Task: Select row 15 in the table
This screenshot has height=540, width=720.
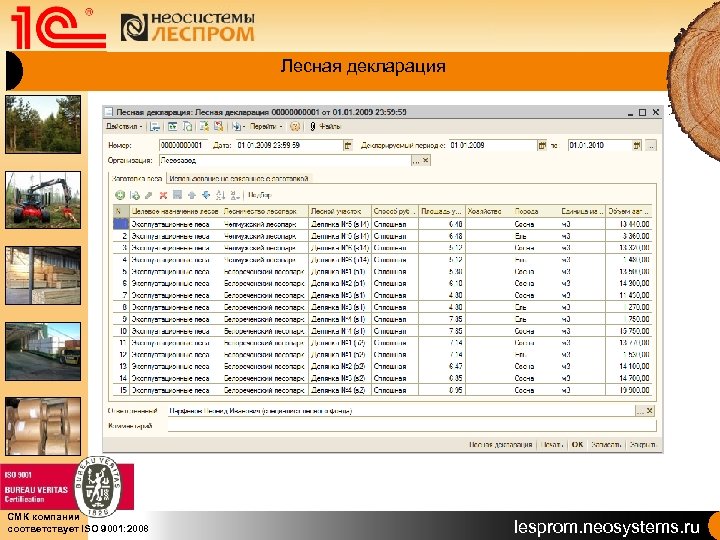Action: pyautogui.click(x=382, y=390)
